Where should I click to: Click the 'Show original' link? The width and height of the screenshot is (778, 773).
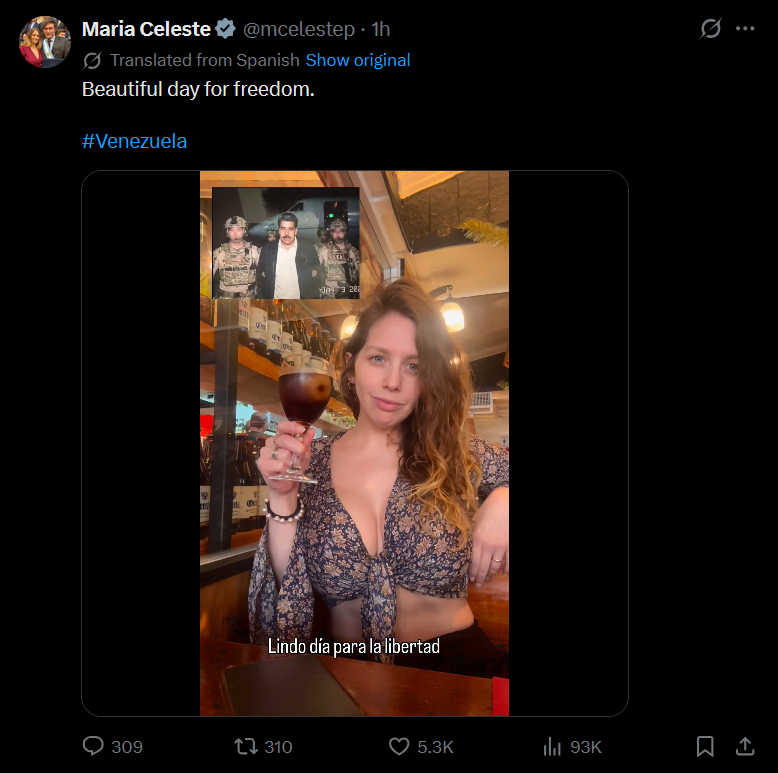tap(358, 60)
